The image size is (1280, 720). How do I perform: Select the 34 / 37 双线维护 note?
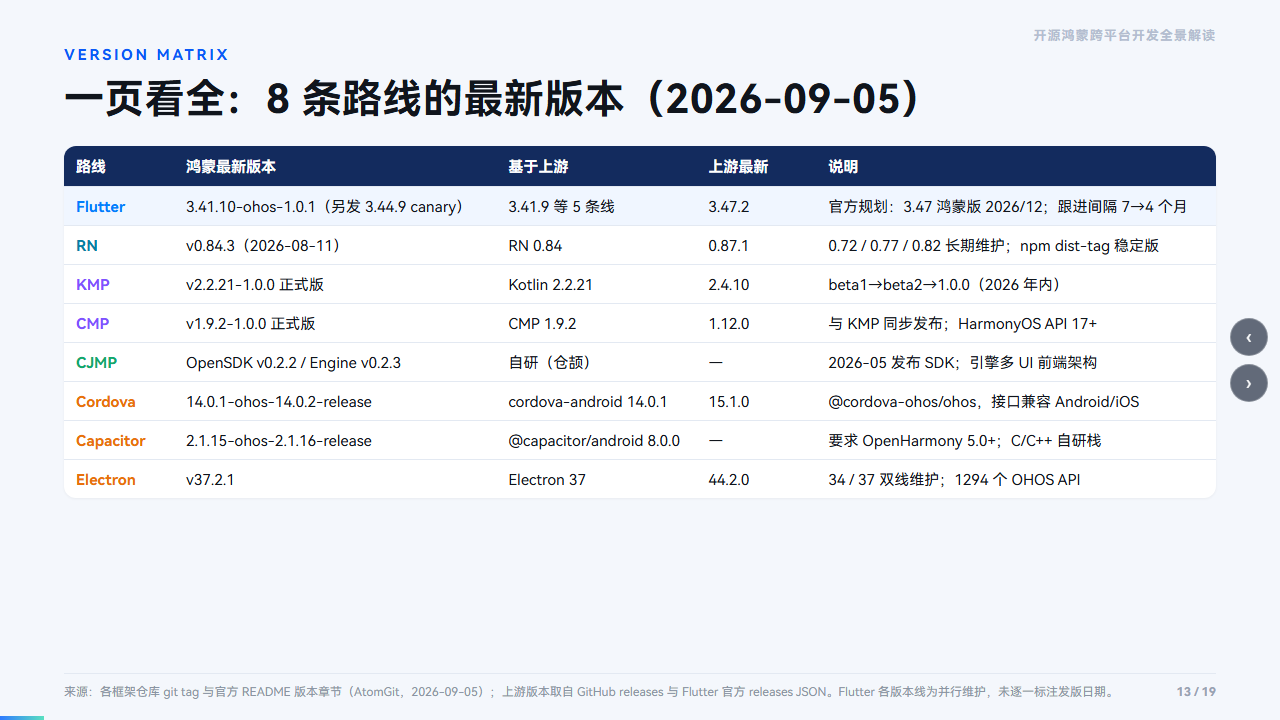955,480
